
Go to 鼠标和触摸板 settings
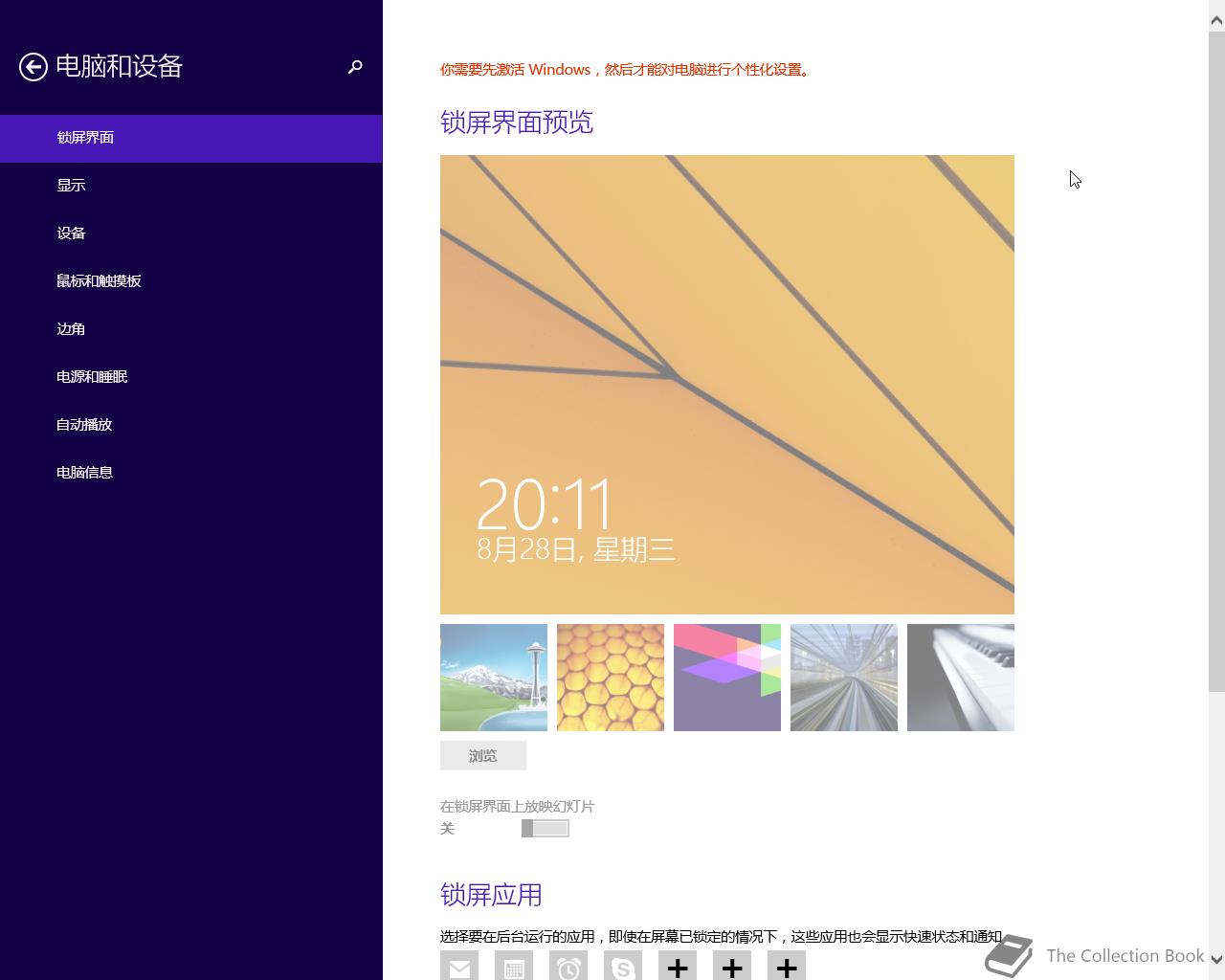point(190,281)
